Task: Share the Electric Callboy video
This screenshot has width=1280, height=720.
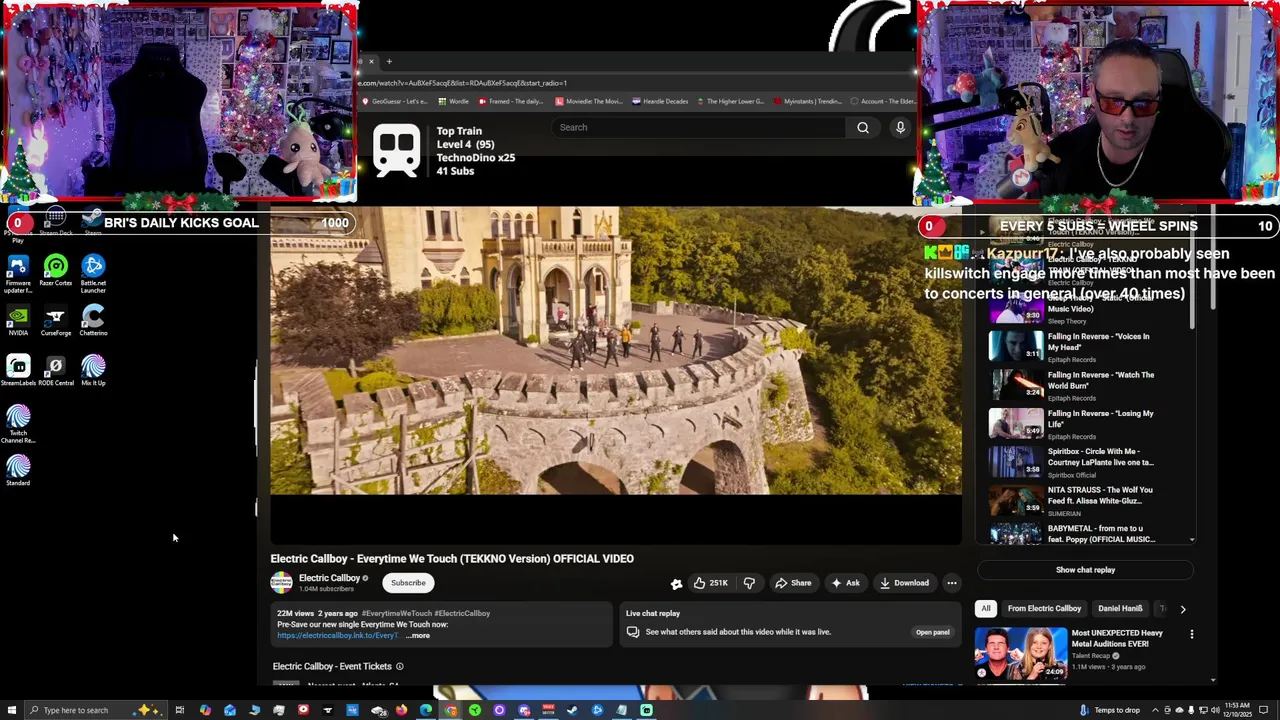Action: click(x=792, y=583)
